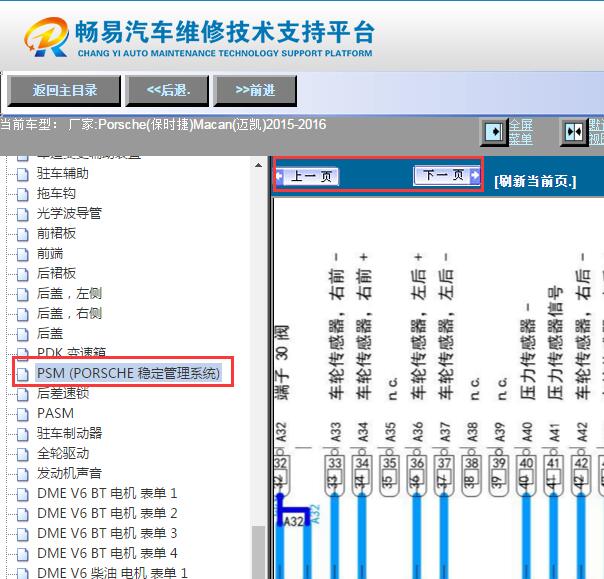604x579 pixels.
Task: Select 前端 in the tree
Action: pos(50,253)
